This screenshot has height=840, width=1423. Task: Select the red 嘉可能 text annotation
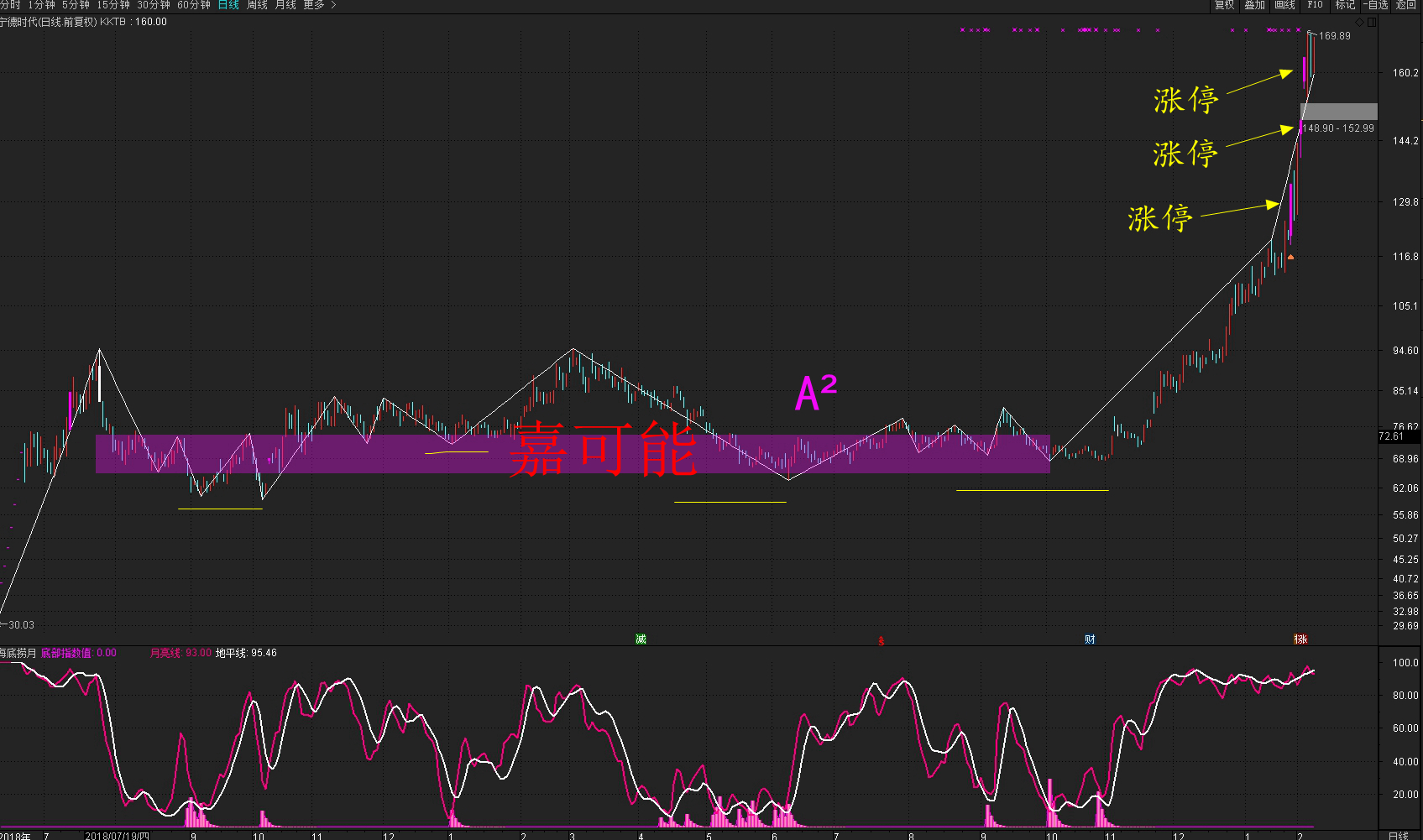click(603, 449)
